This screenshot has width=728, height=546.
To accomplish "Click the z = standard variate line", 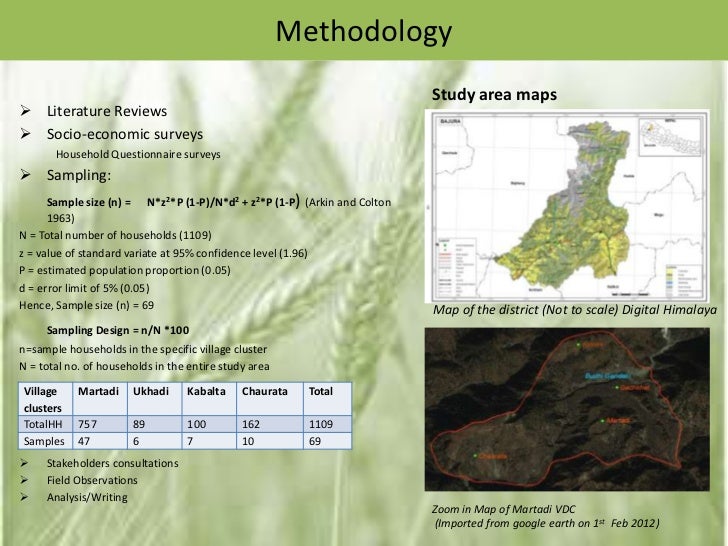I will pyautogui.click(x=163, y=254).
